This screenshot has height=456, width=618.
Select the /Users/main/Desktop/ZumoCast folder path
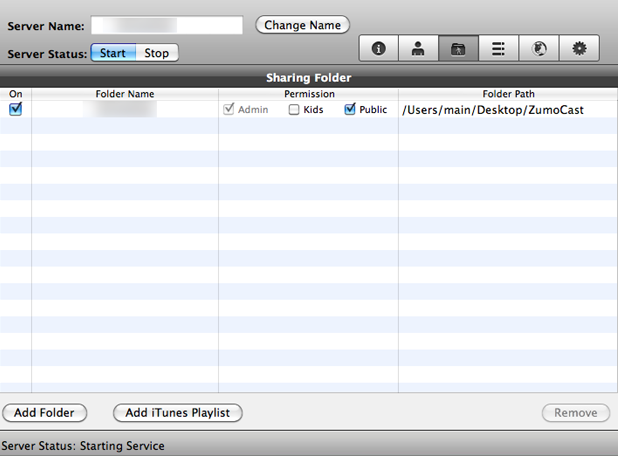[x=492, y=110]
